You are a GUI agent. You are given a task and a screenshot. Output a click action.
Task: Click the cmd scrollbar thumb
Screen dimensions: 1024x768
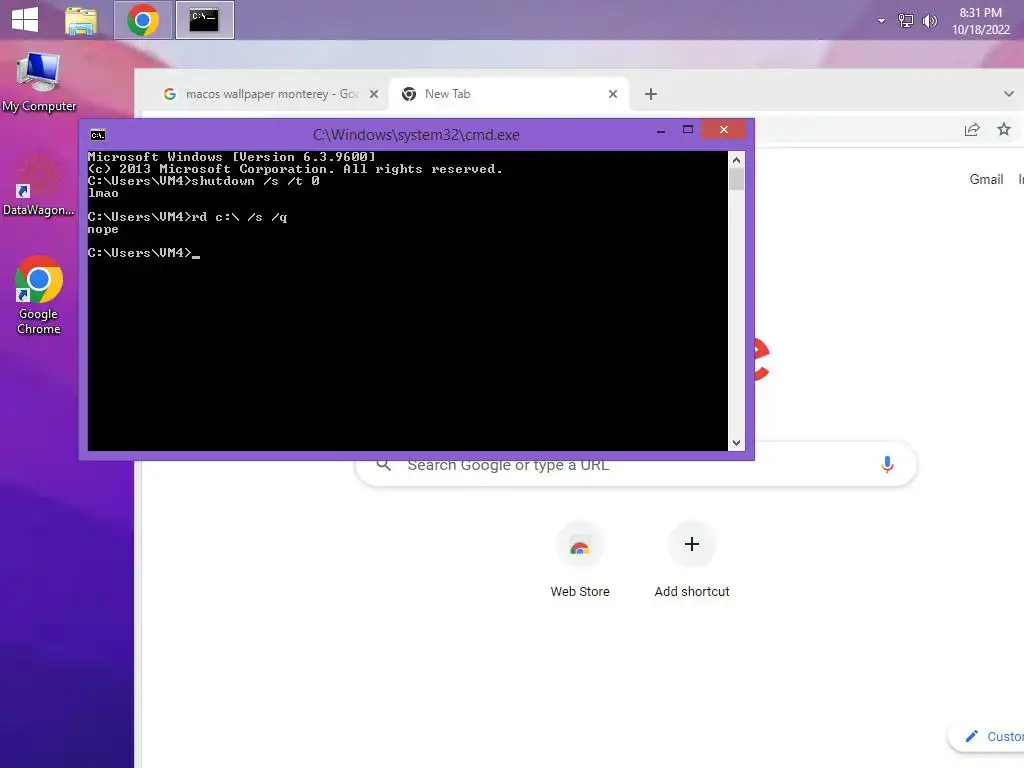coord(736,180)
